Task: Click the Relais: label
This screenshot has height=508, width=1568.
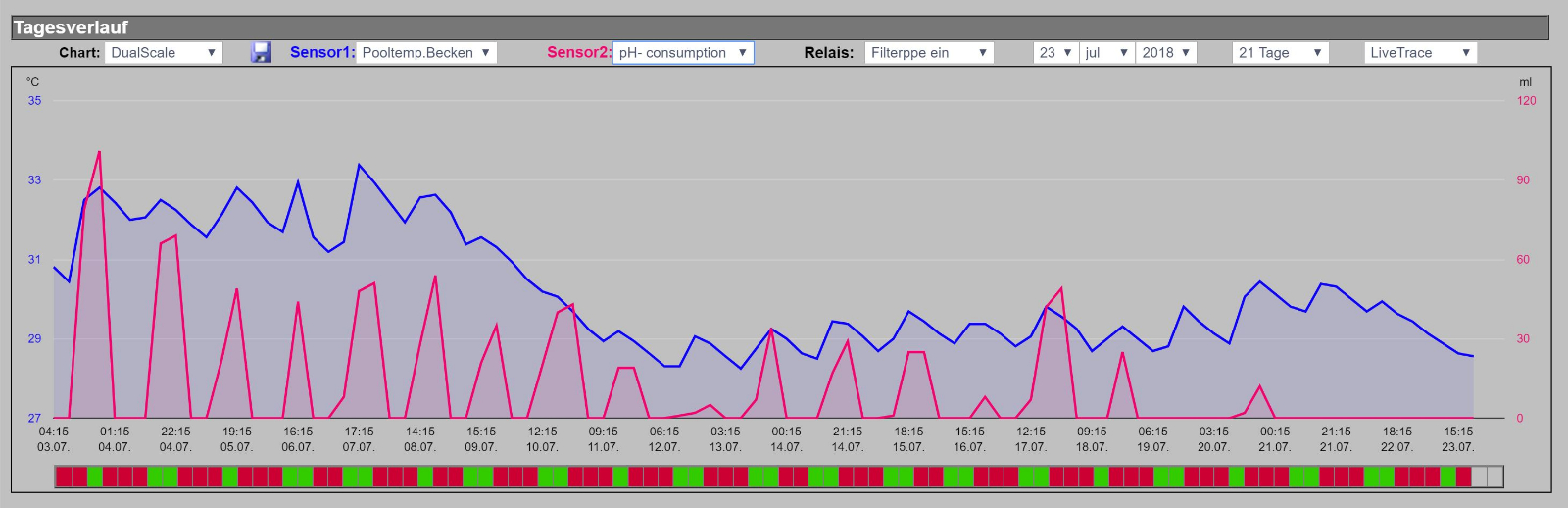Action: point(829,53)
